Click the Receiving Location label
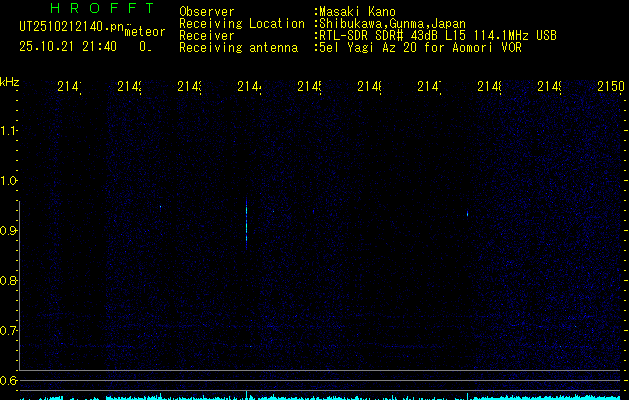This screenshot has height=400, width=629. pos(242,24)
